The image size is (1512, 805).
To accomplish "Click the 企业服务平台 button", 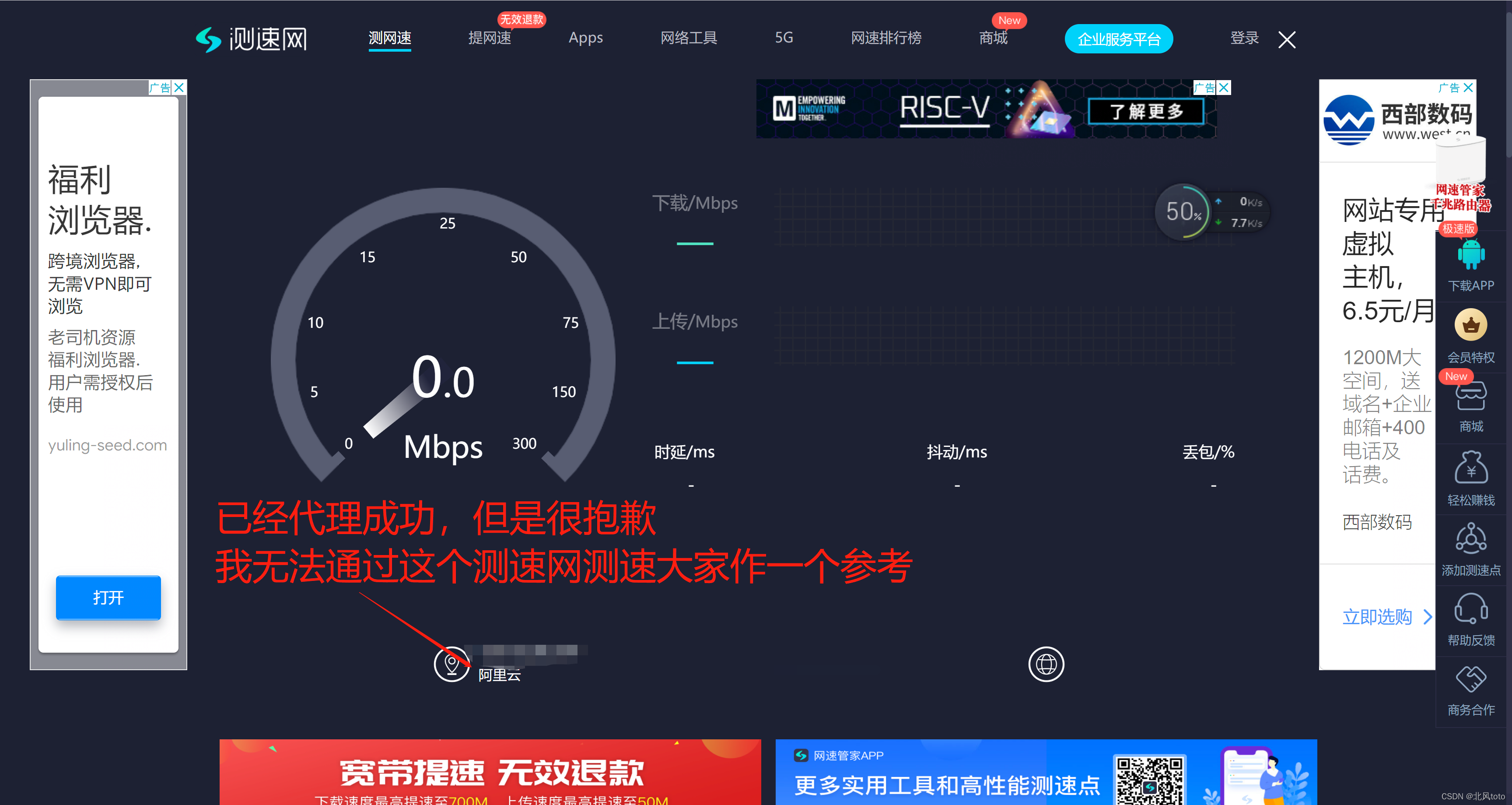I will pyautogui.click(x=1119, y=39).
